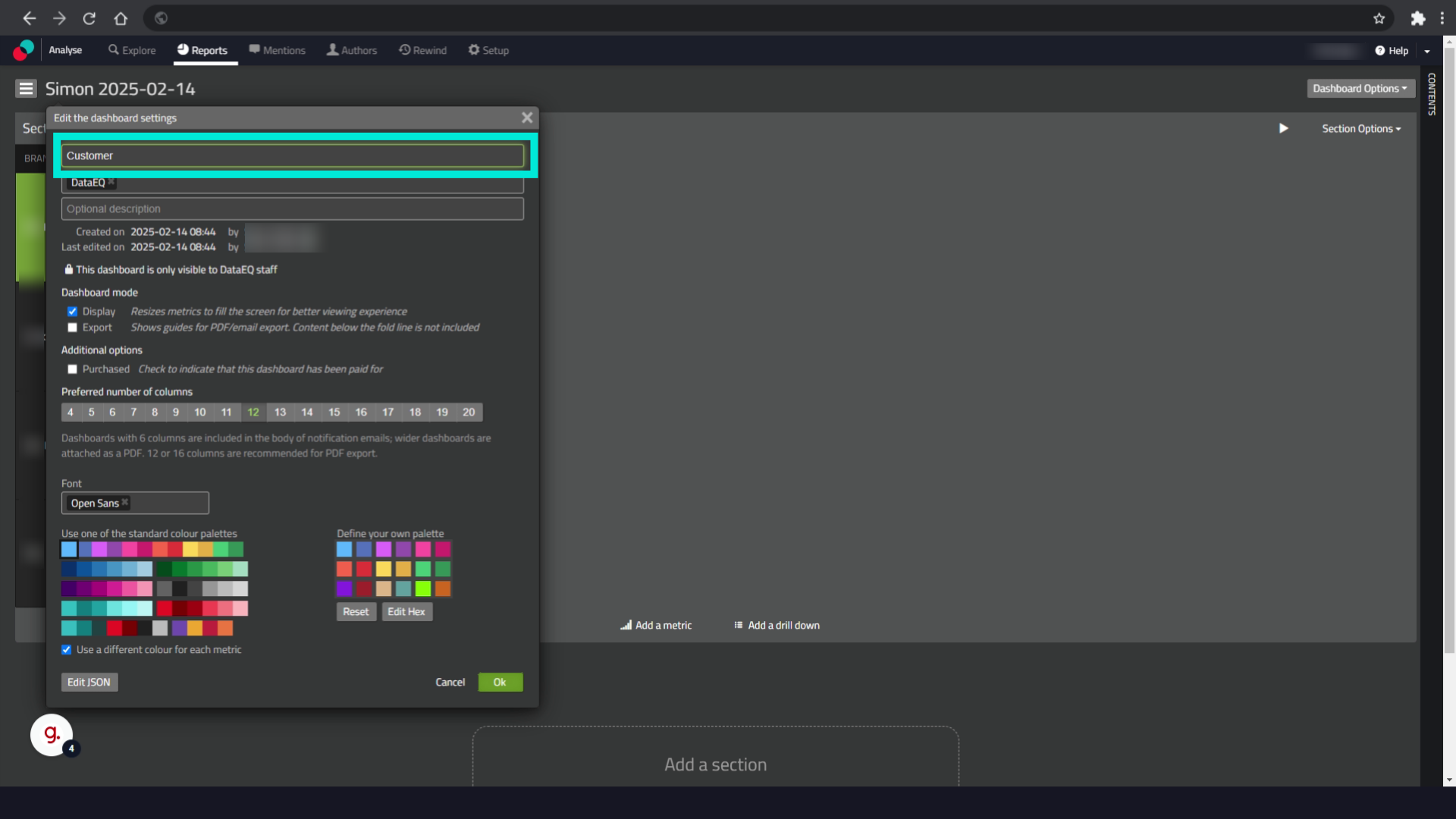Image resolution: width=1456 pixels, height=819 pixels.
Task: Switch to the Explore tab
Action: (132, 50)
